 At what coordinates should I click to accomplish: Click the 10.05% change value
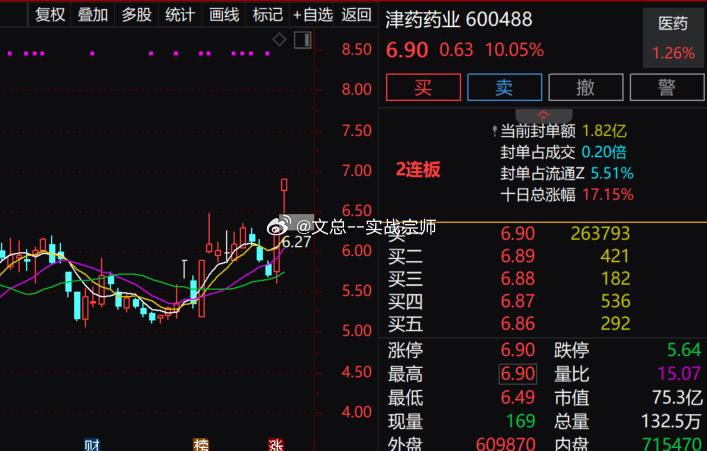click(x=514, y=50)
